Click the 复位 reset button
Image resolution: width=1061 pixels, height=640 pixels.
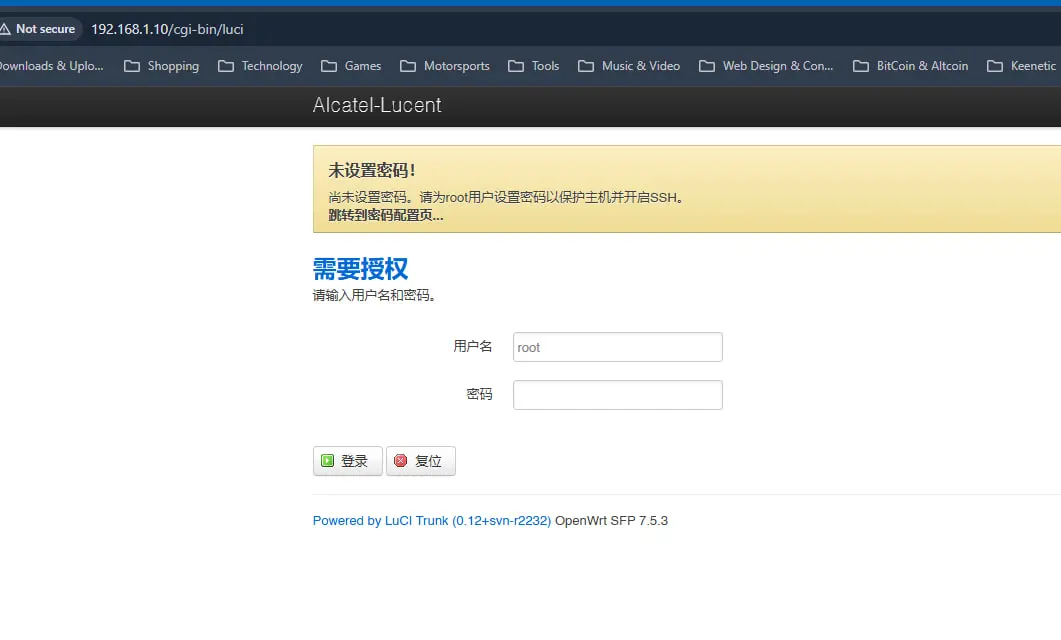(x=421, y=461)
